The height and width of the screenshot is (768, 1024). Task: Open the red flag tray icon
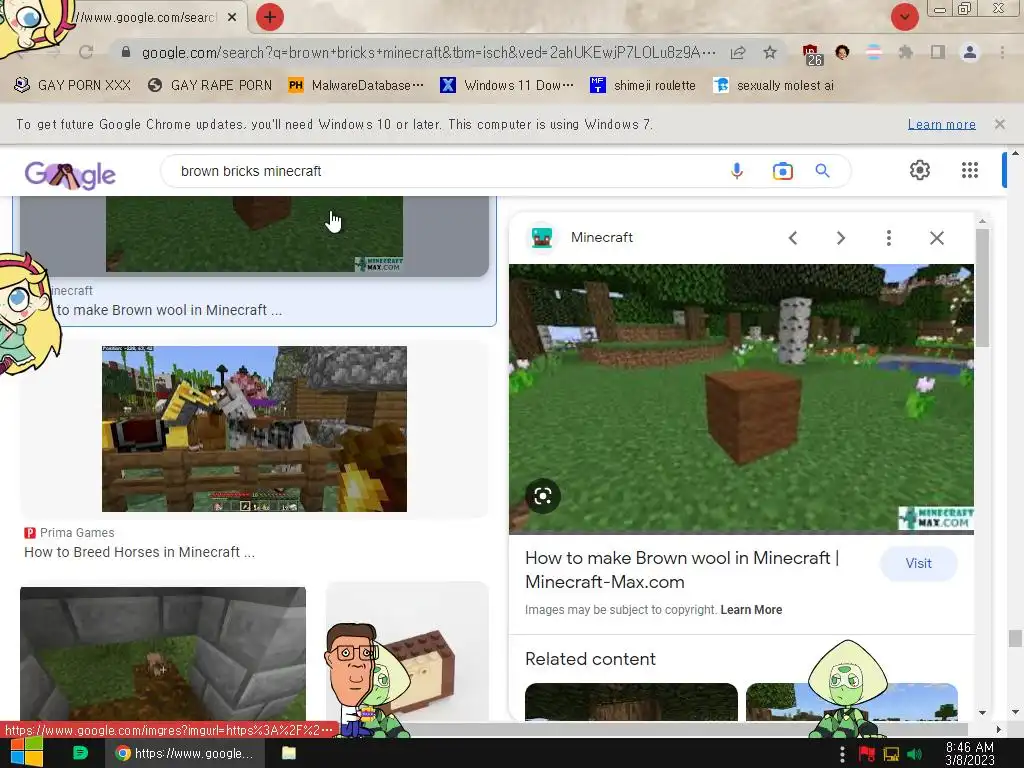coord(867,754)
